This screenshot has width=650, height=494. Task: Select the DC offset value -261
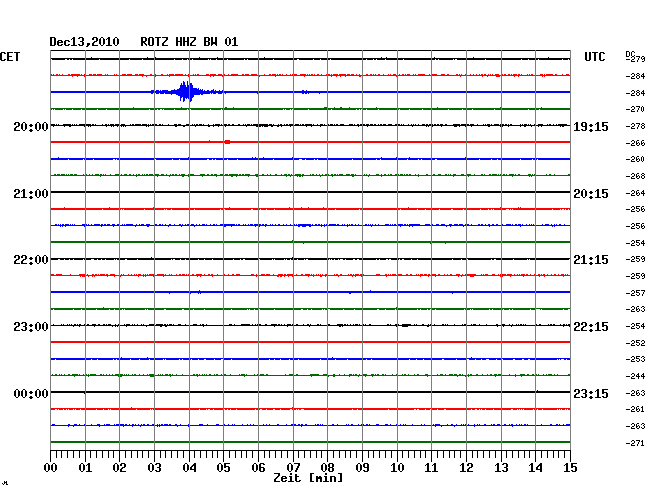click(635, 409)
